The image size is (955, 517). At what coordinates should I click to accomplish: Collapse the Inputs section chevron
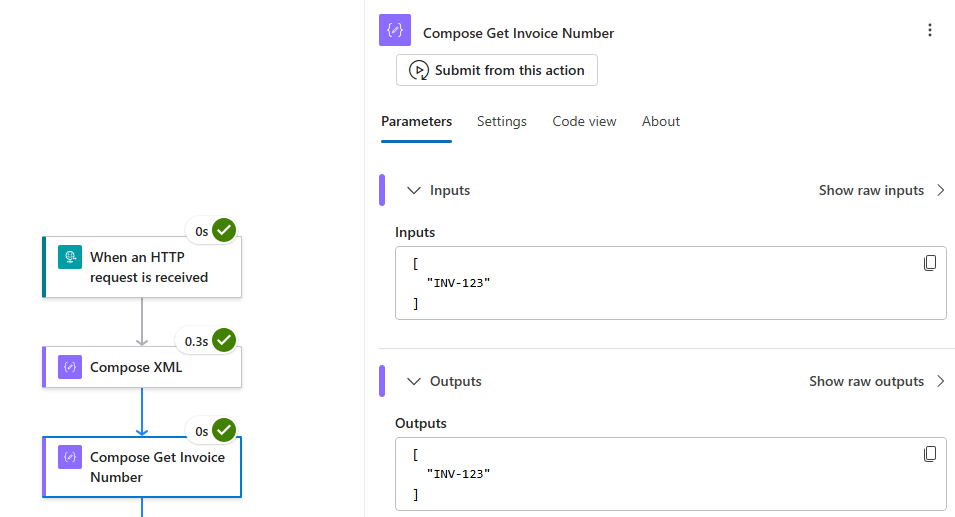(x=412, y=190)
